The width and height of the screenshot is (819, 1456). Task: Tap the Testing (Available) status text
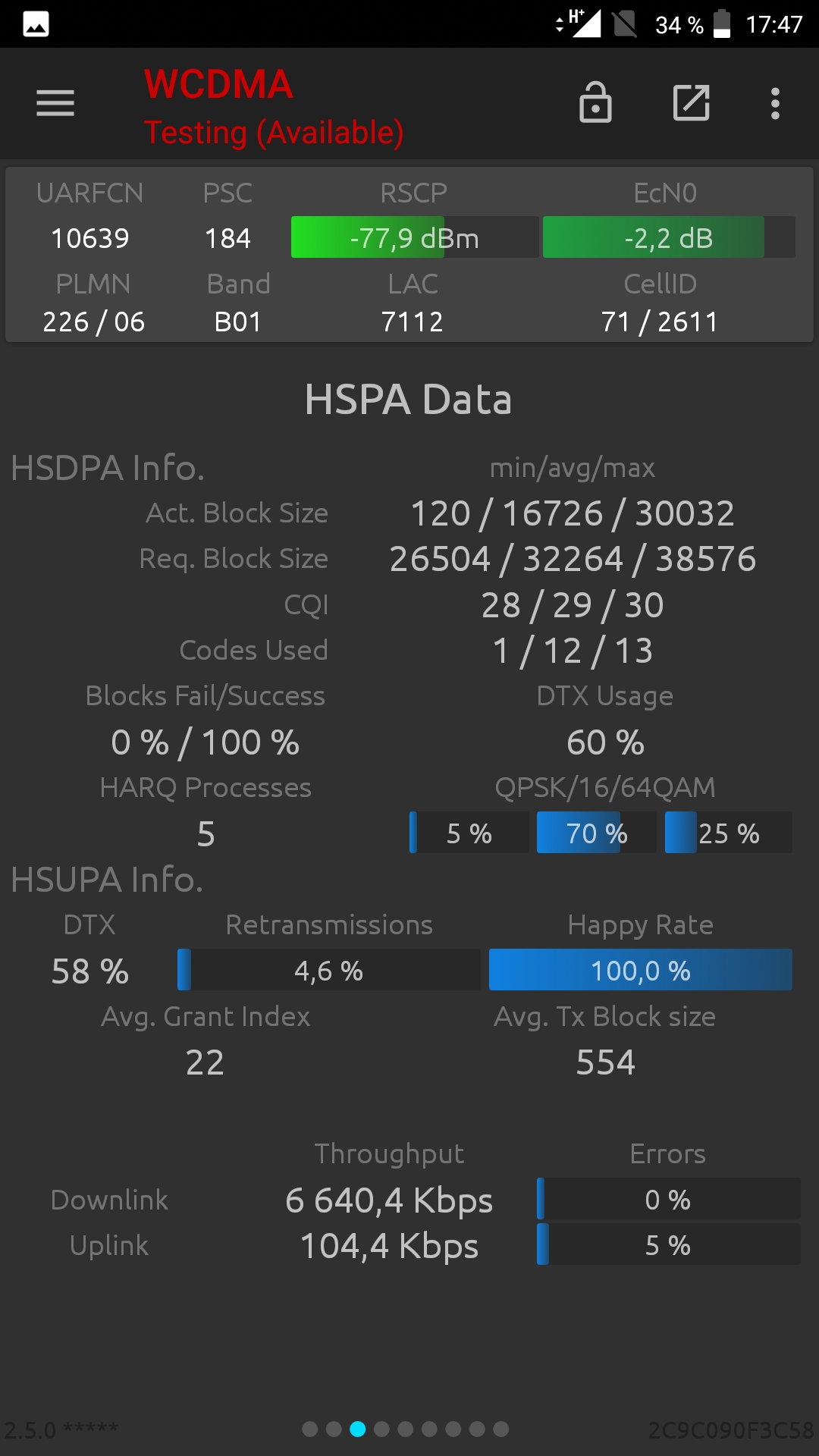(x=274, y=133)
